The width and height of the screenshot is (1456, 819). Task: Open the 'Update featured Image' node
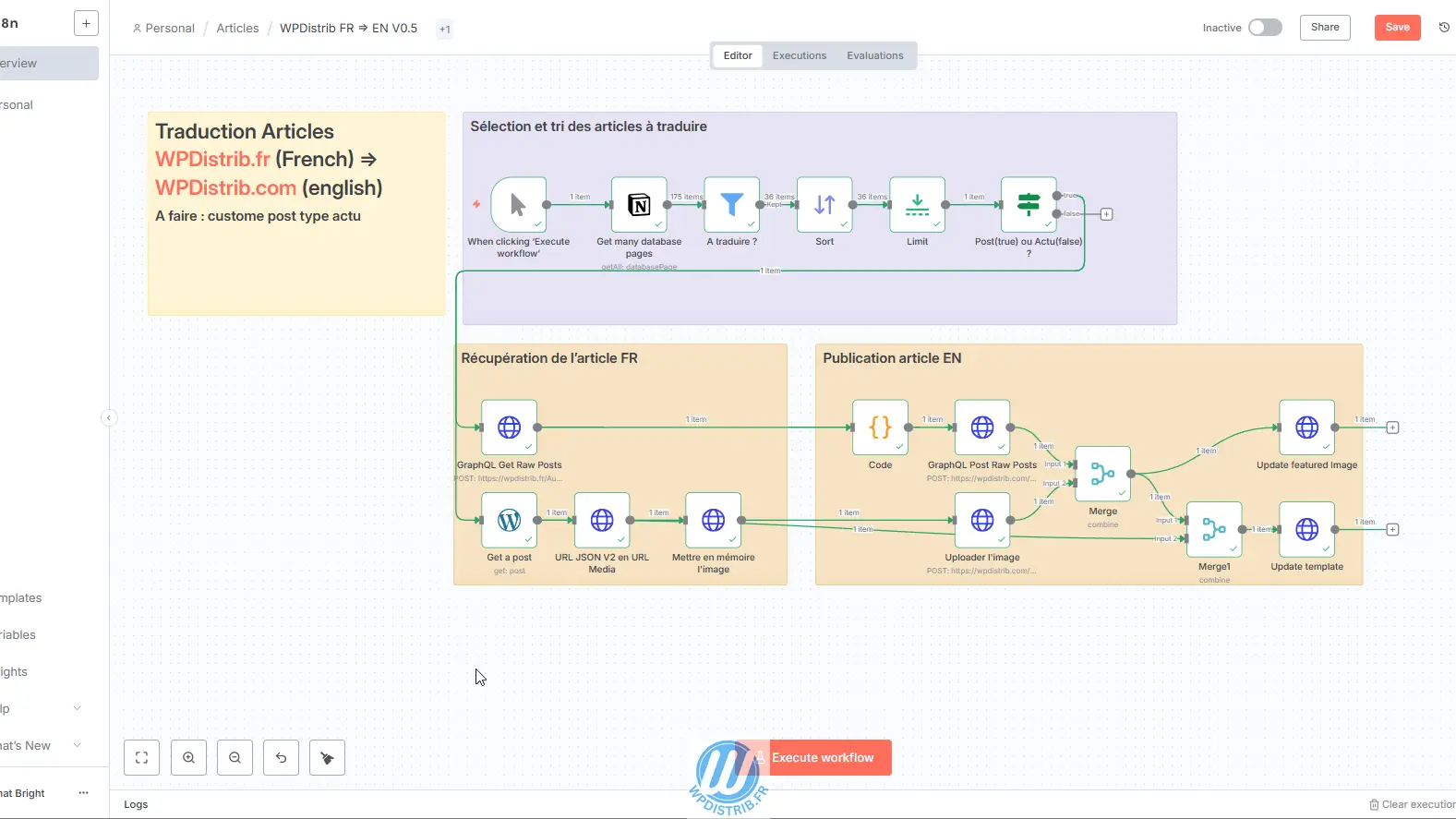[x=1306, y=428]
